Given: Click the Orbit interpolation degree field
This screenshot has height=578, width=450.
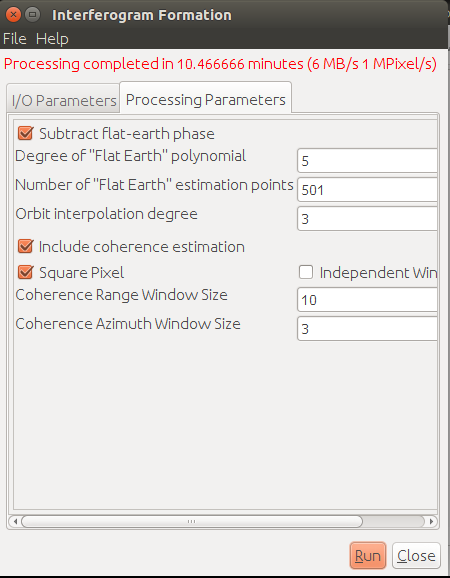Looking at the screenshot, I should point(367,219).
